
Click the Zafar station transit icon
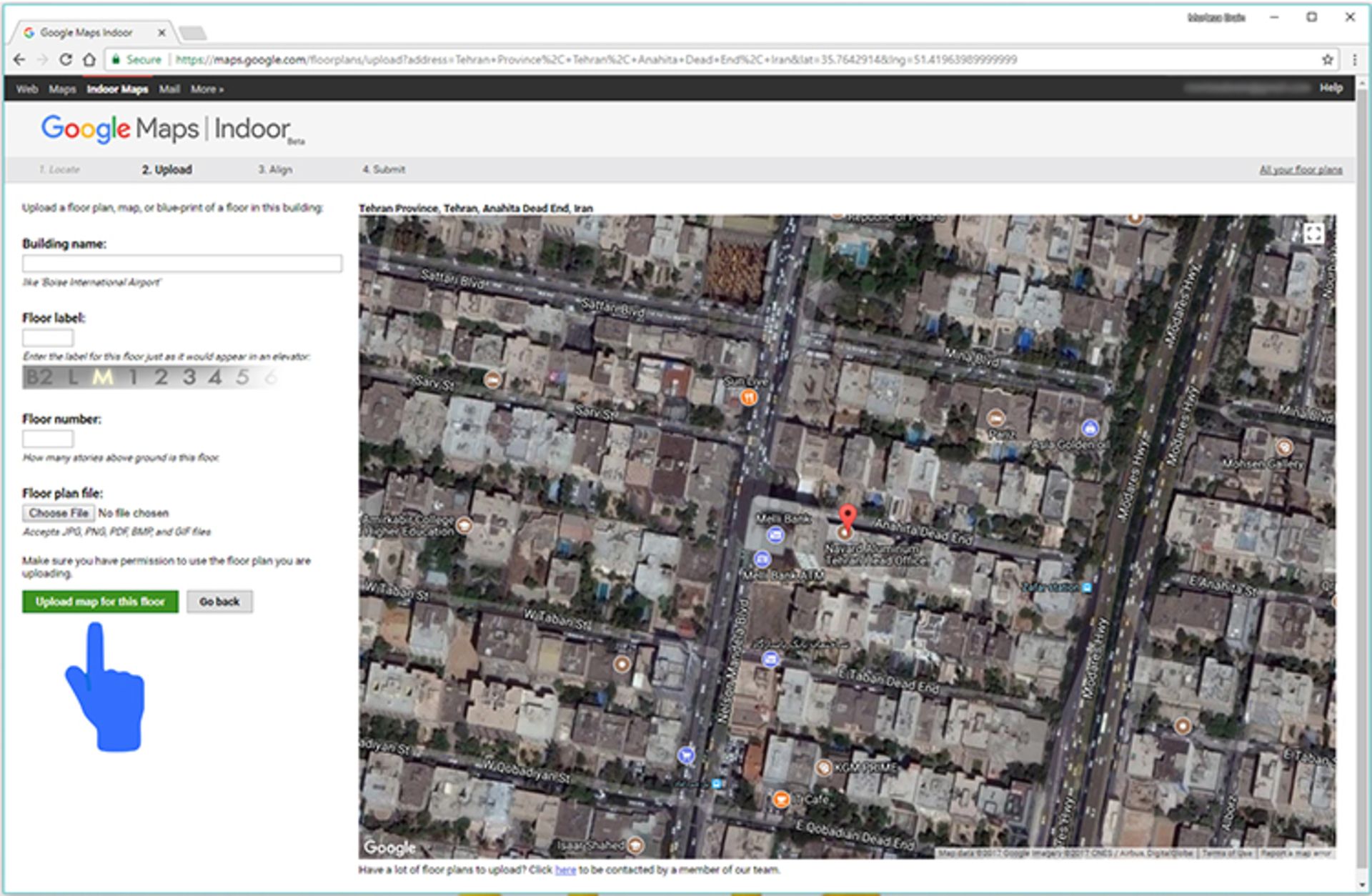1087,587
